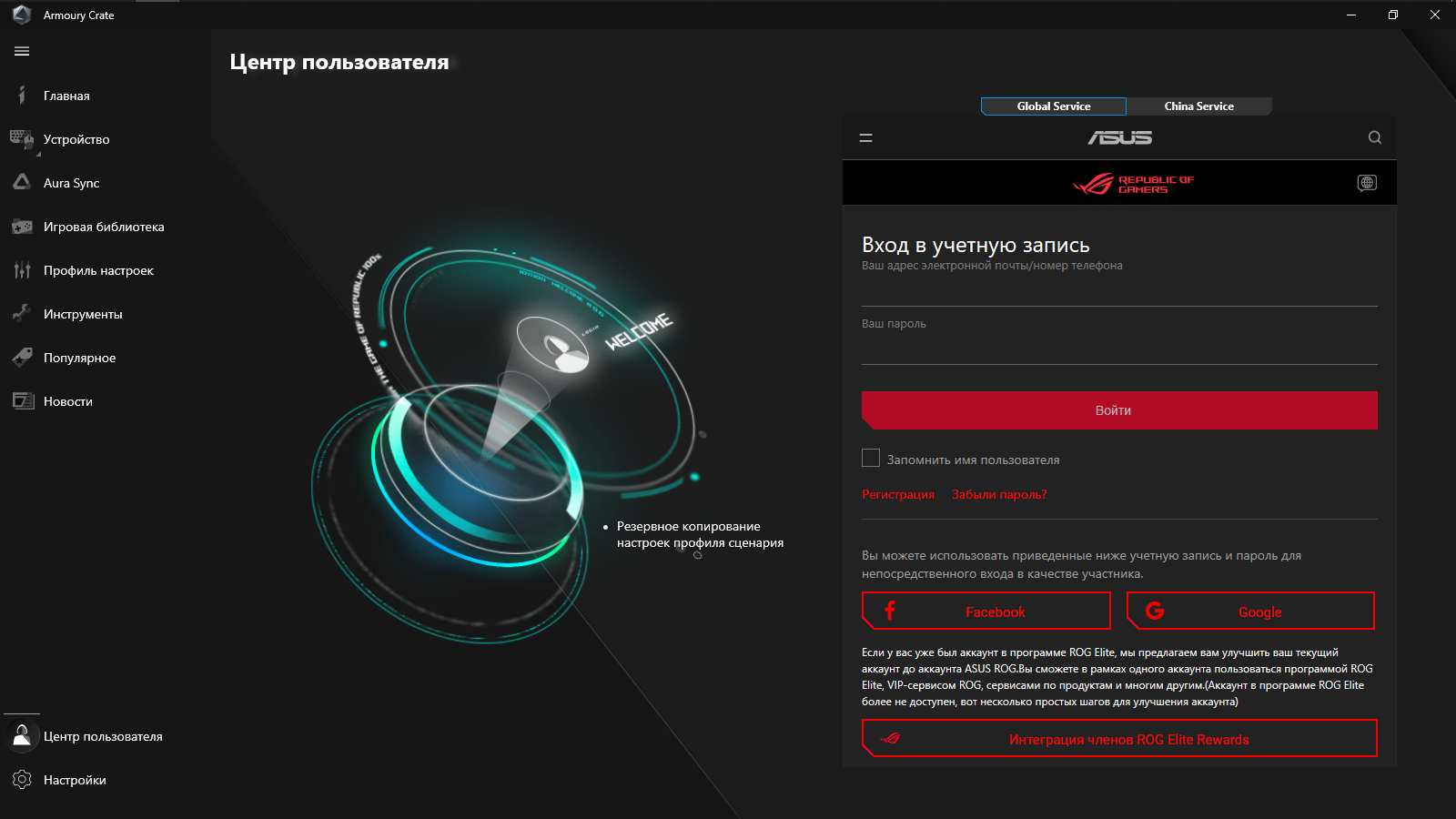Open the Игровая библиотека menu item

click(x=106, y=227)
